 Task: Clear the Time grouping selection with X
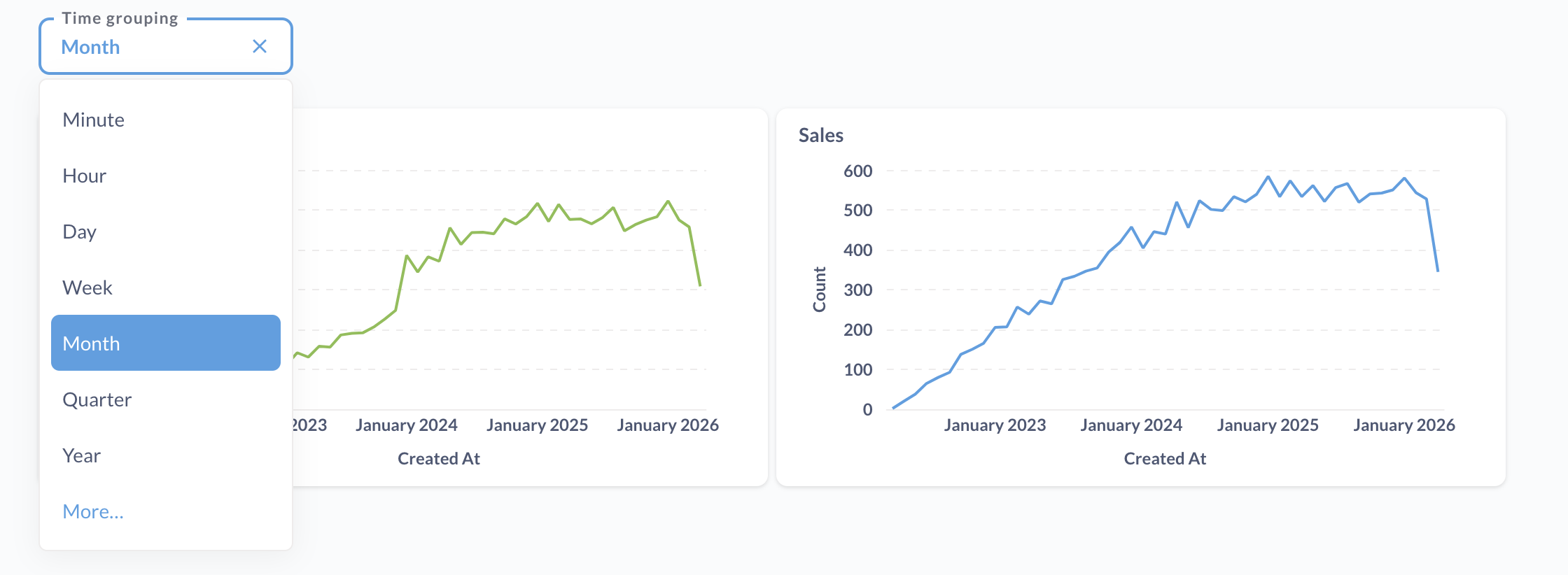260,47
